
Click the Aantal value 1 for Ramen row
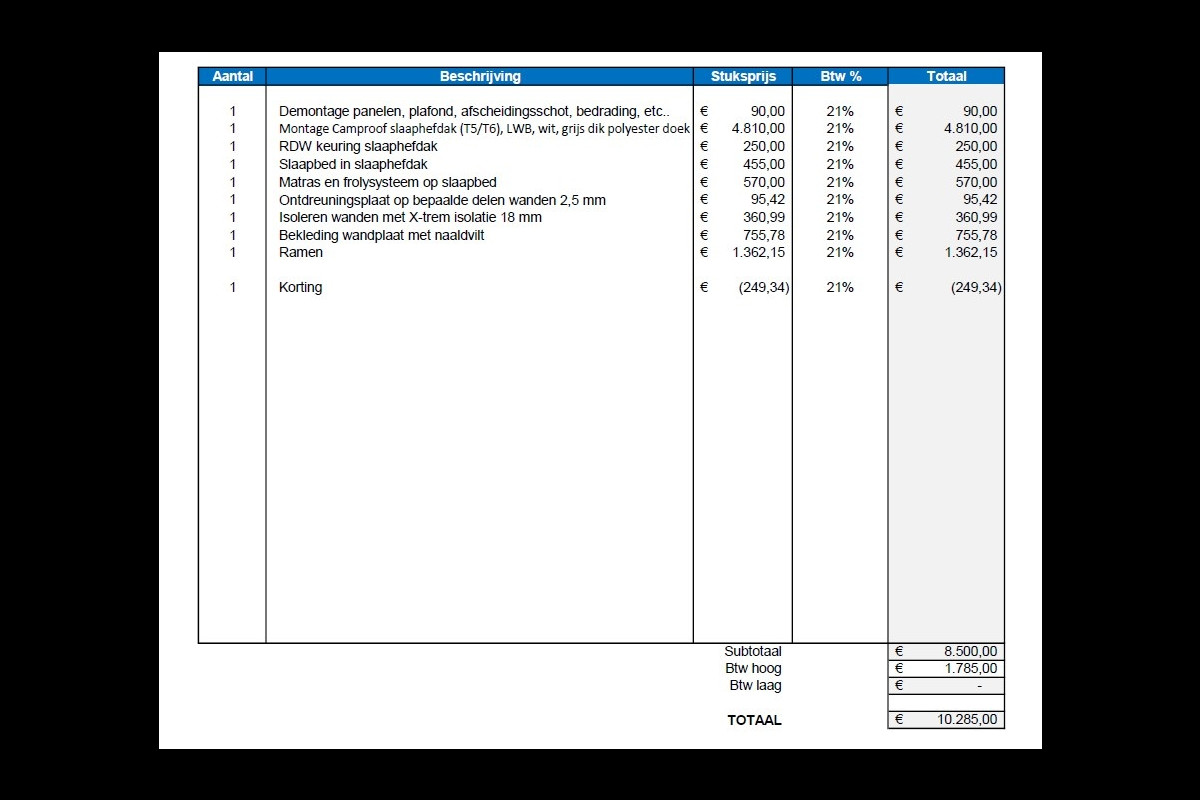pos(233,252)
